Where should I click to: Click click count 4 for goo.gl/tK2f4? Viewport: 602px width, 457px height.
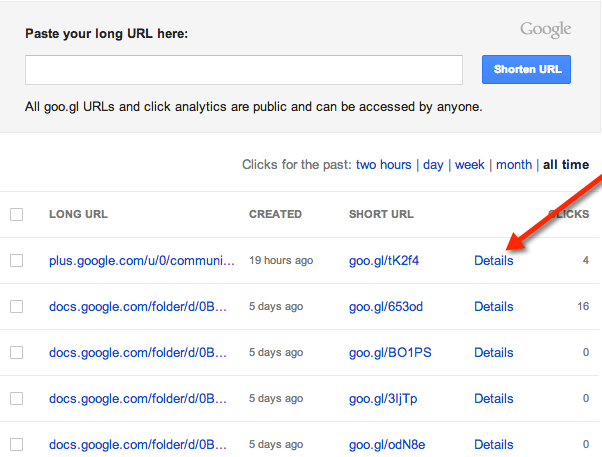point(586,260)
